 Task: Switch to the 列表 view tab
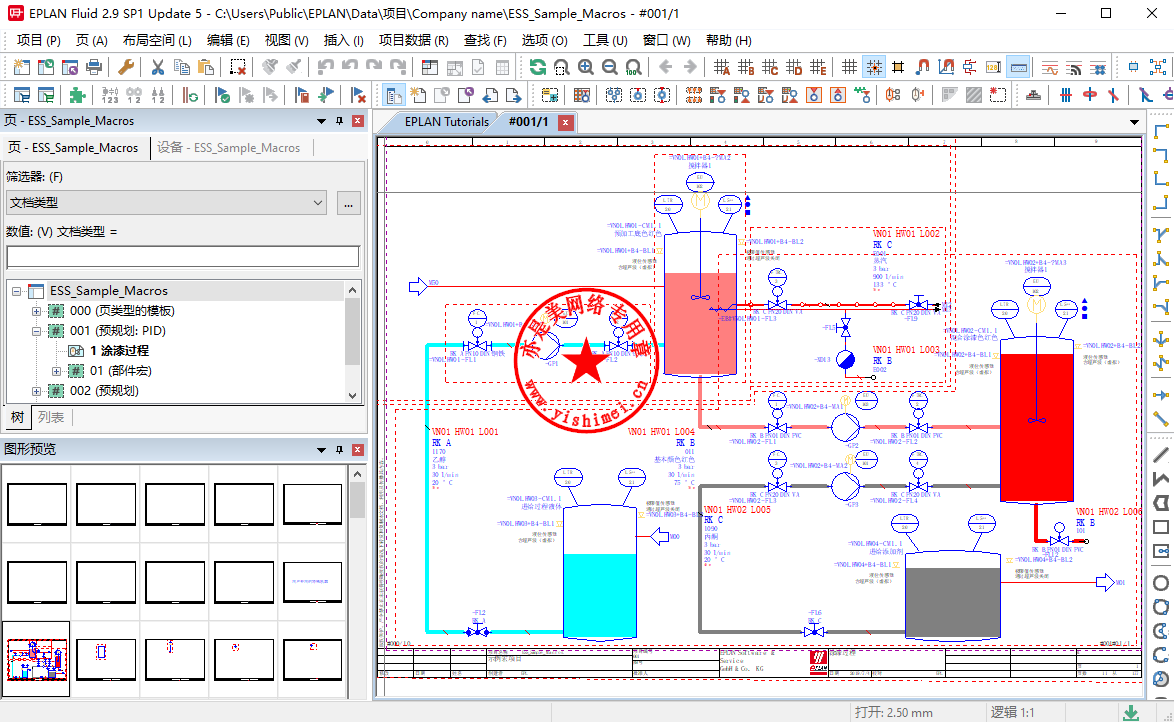coord(51,417)
